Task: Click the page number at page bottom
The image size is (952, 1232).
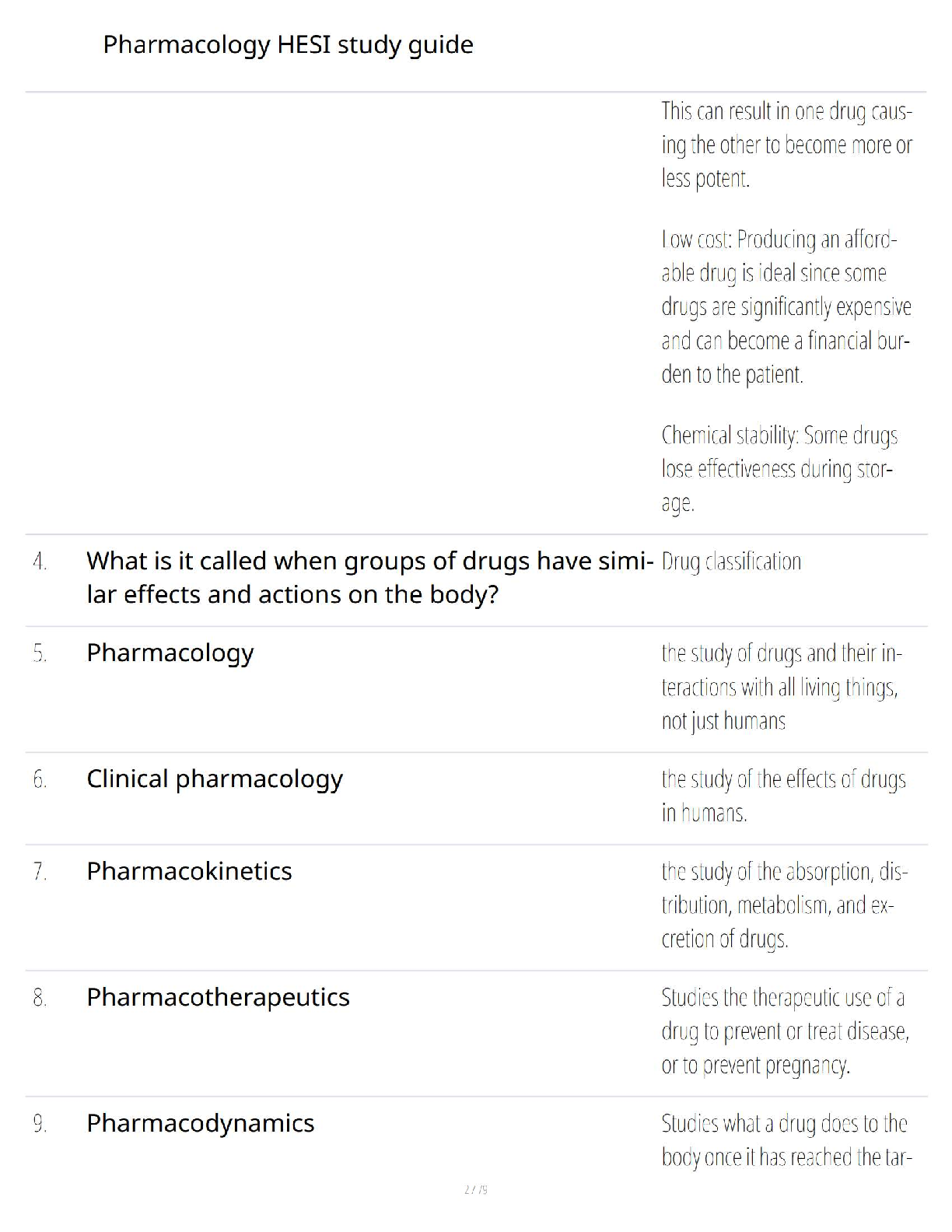Action: (476, 1189)
